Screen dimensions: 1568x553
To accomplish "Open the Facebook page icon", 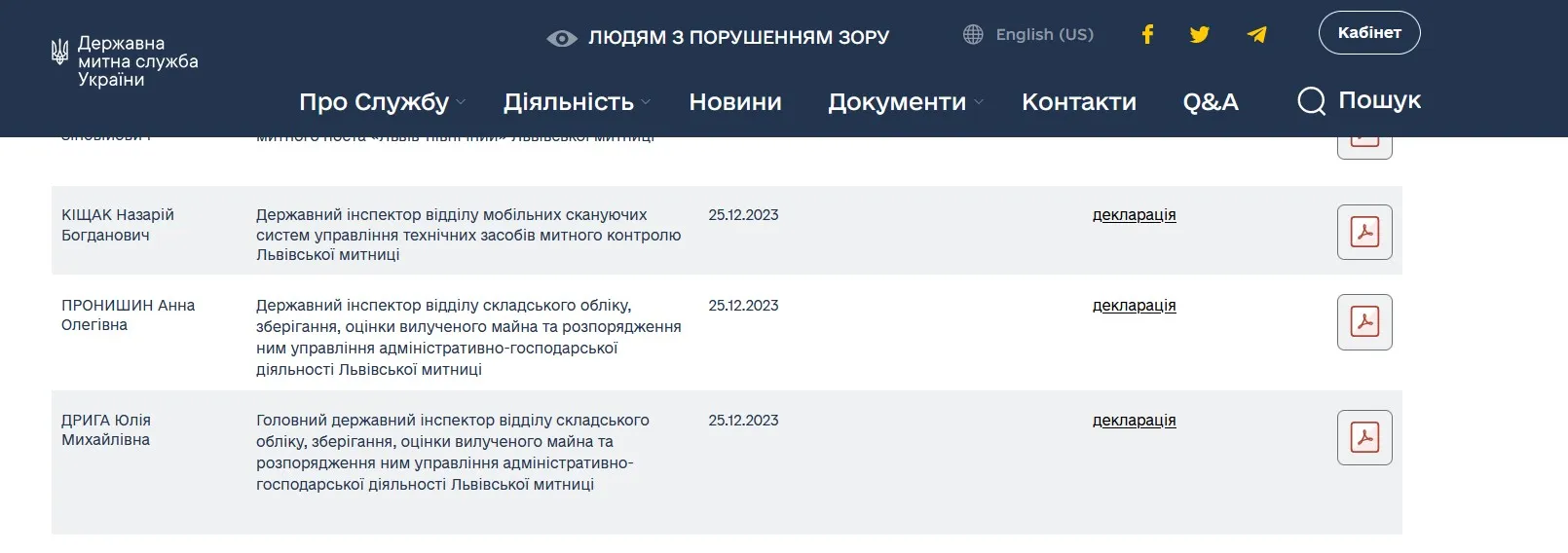I will [1147, 35].
